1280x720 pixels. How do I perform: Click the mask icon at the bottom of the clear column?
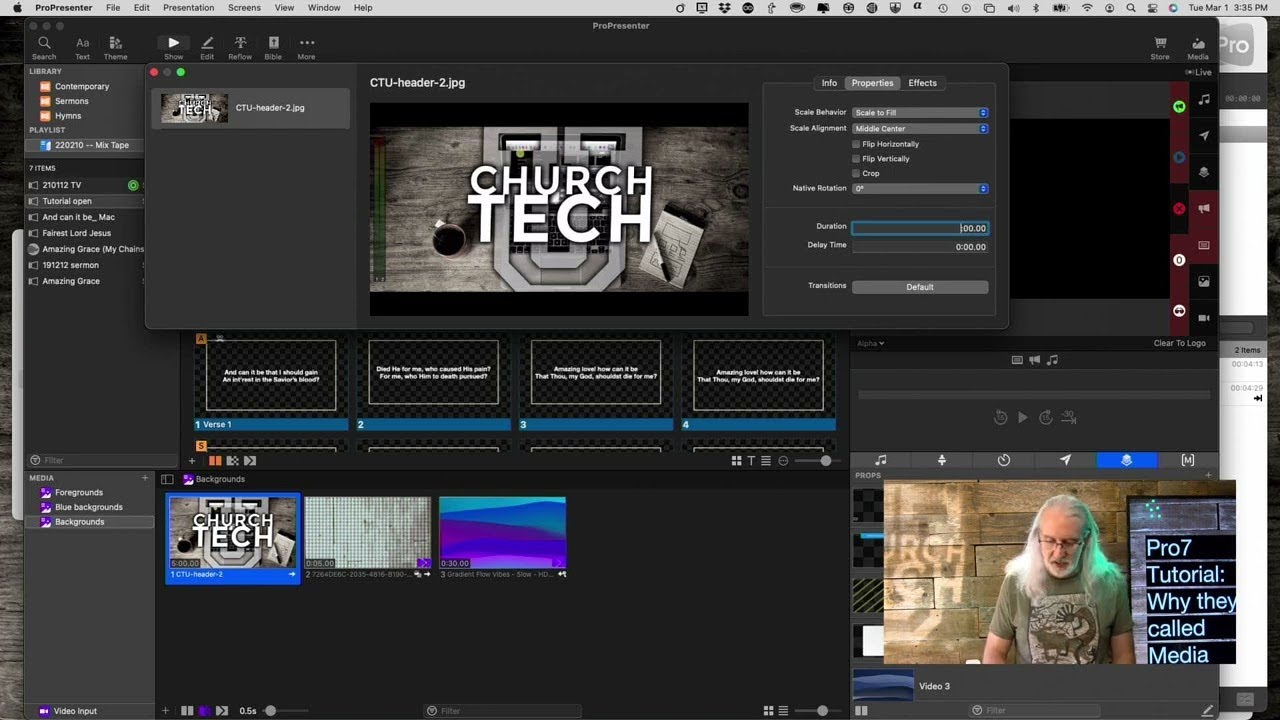(x=1179, y=311)
